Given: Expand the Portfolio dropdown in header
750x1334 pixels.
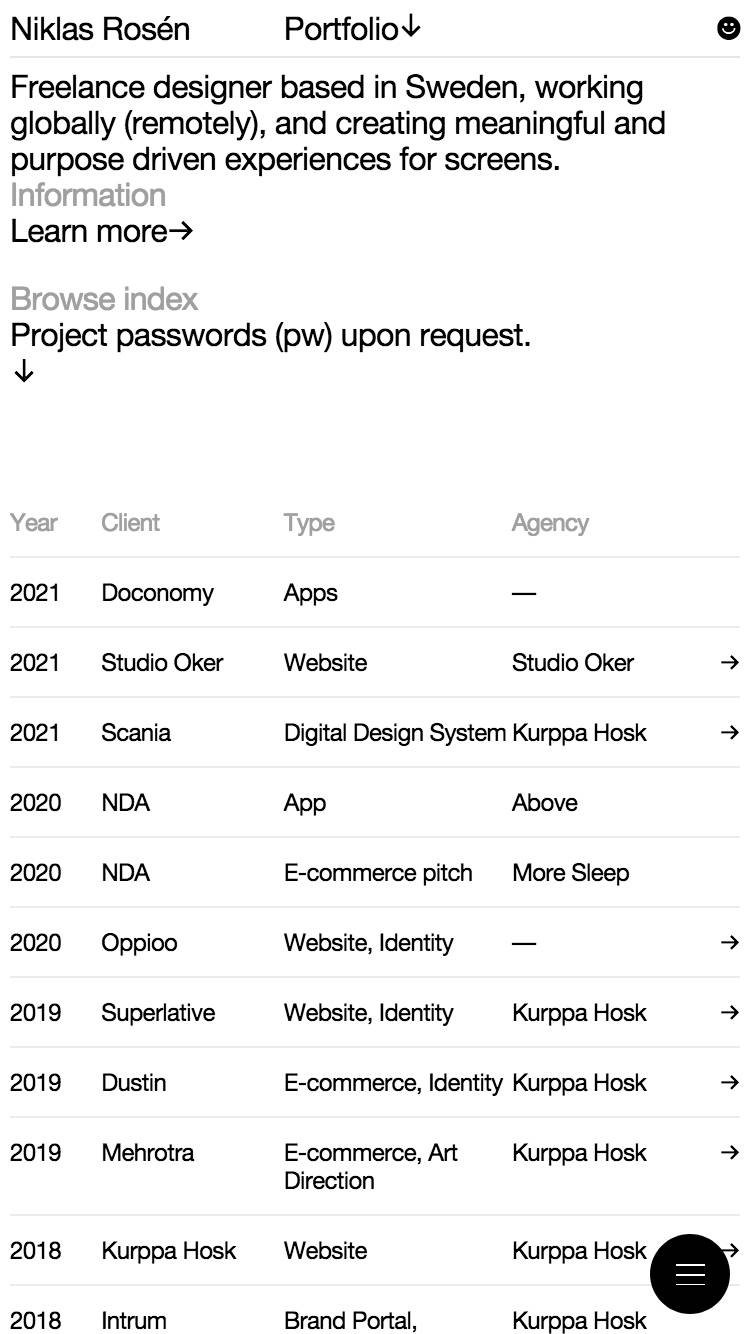Looking at the screenshot, I should coord(353,29).
